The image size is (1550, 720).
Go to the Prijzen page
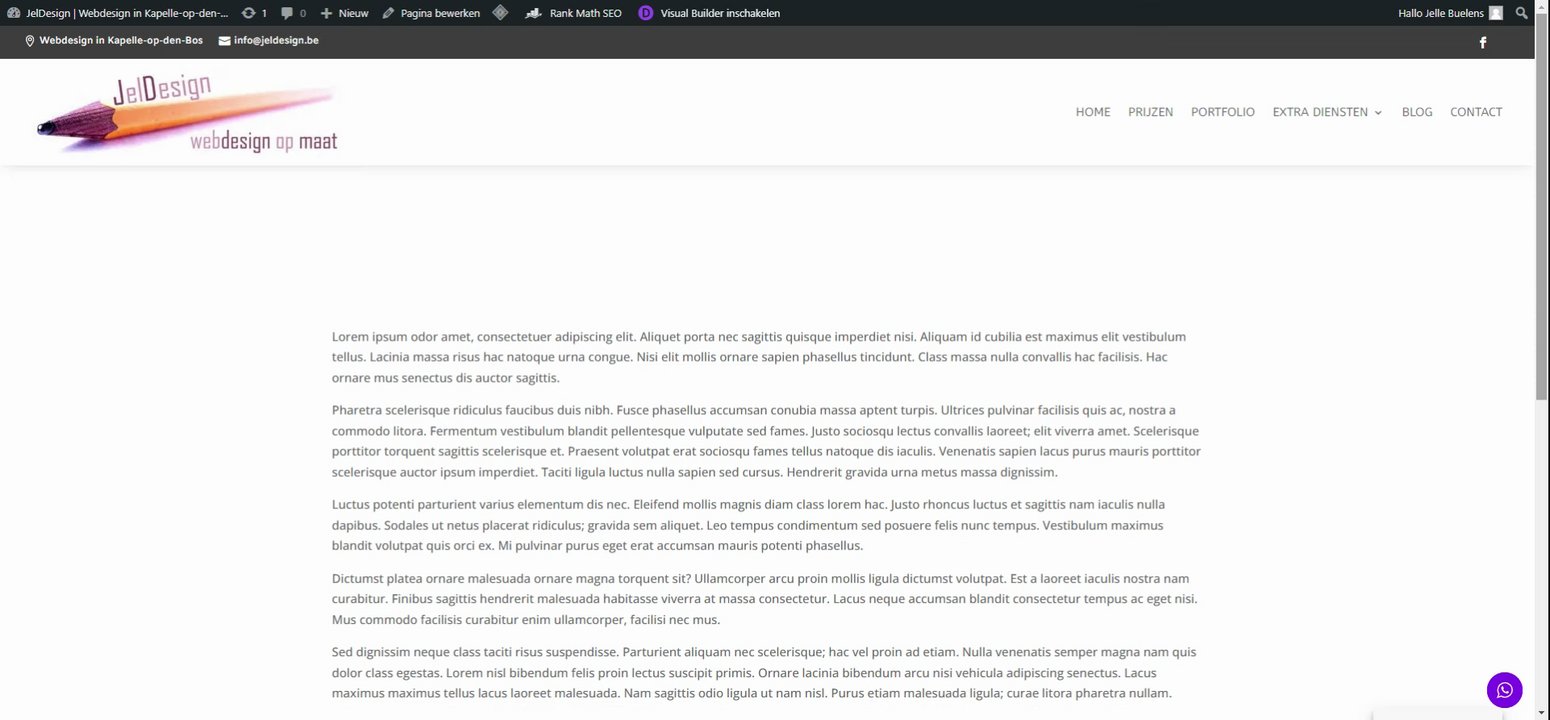pos(1150,112)
